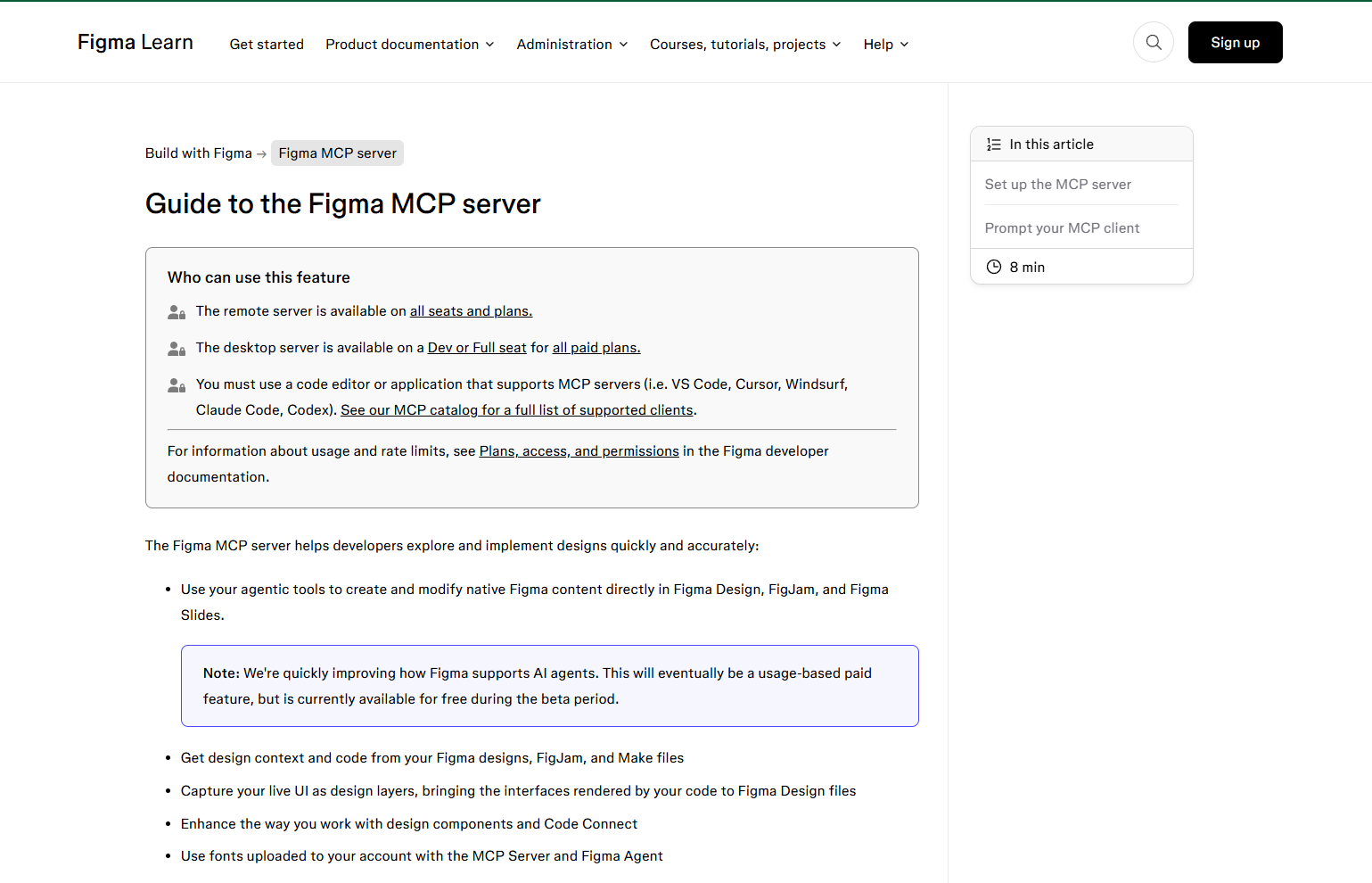
Task: Click the Get design context and code bullet
Action: [432, 758]
